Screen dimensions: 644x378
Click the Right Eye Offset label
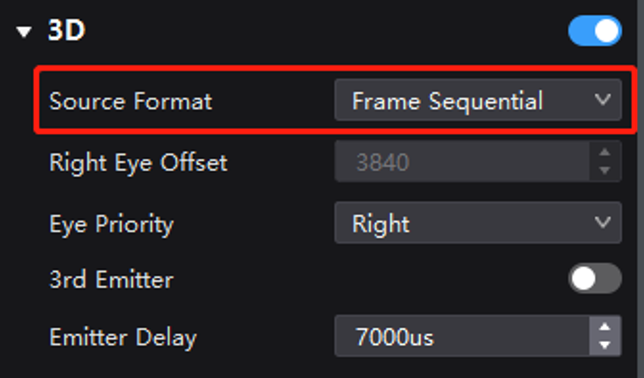tap(138, 163)
